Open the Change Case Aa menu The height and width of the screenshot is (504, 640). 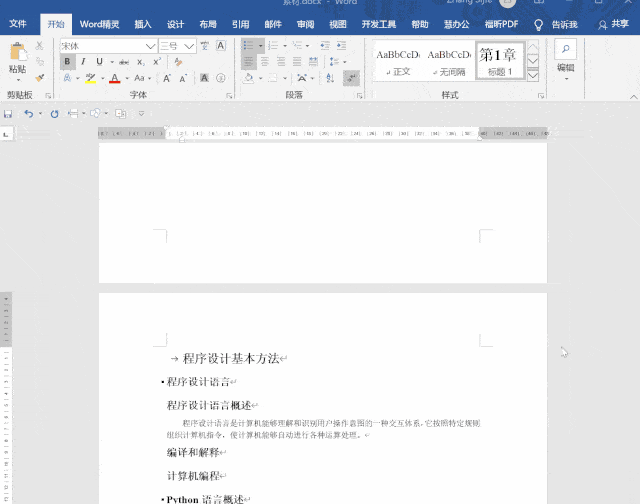[x=140, y=78]
